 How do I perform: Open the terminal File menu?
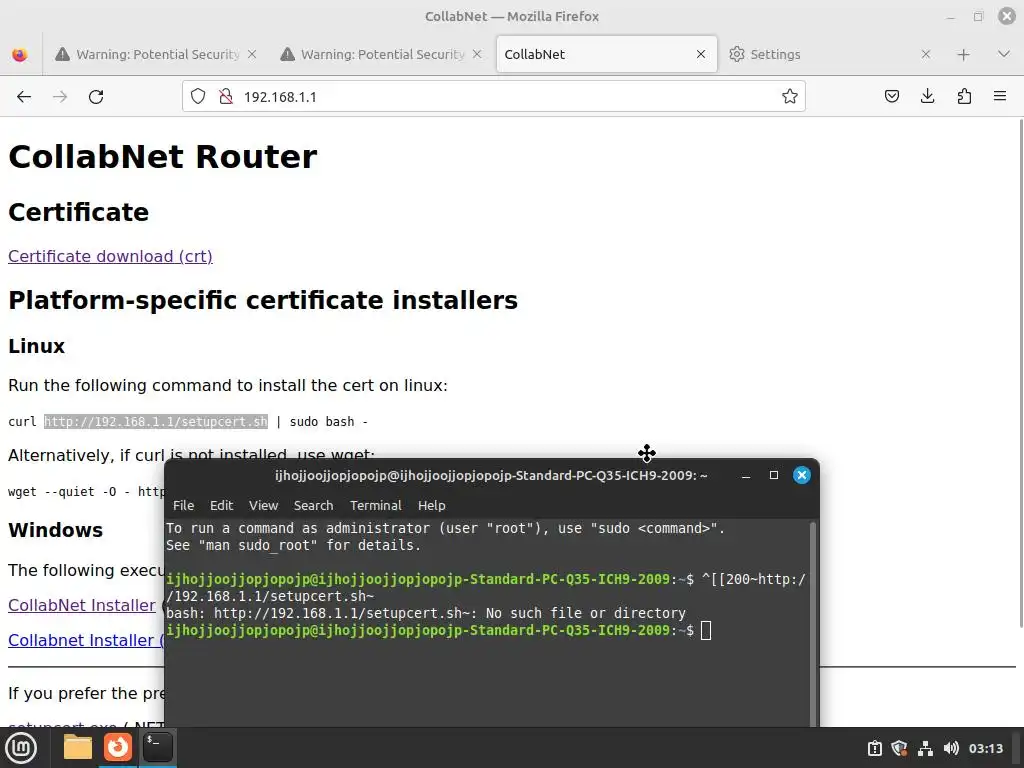coord(184,505)
